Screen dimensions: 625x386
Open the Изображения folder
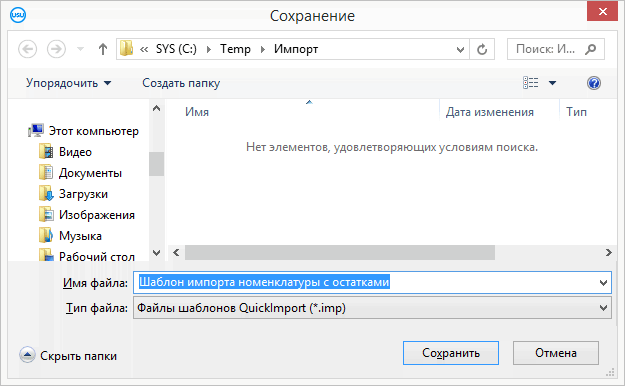tap(97, 215)
